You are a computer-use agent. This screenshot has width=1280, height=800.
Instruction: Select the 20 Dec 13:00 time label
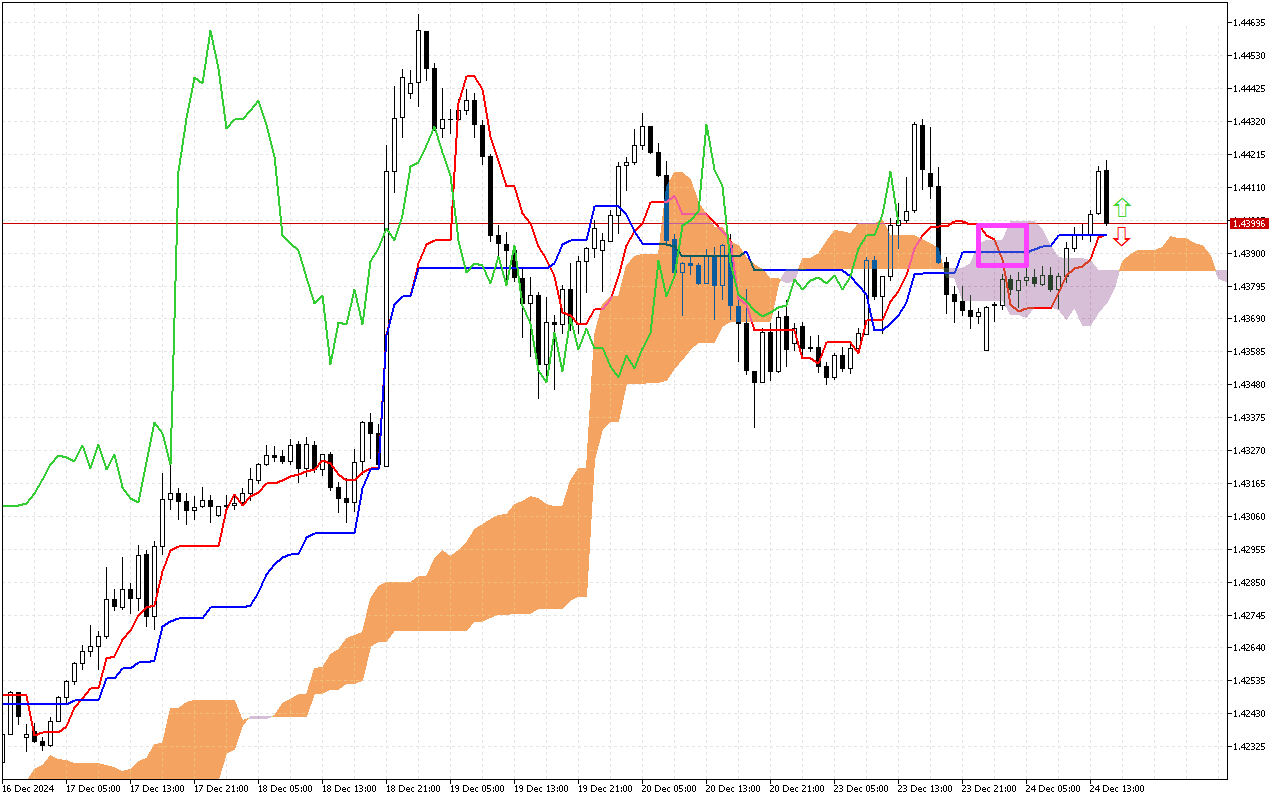point(733,789)
